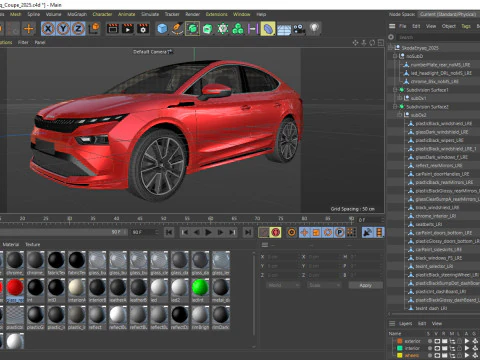Open viewport Filter menu

[23, 42]
